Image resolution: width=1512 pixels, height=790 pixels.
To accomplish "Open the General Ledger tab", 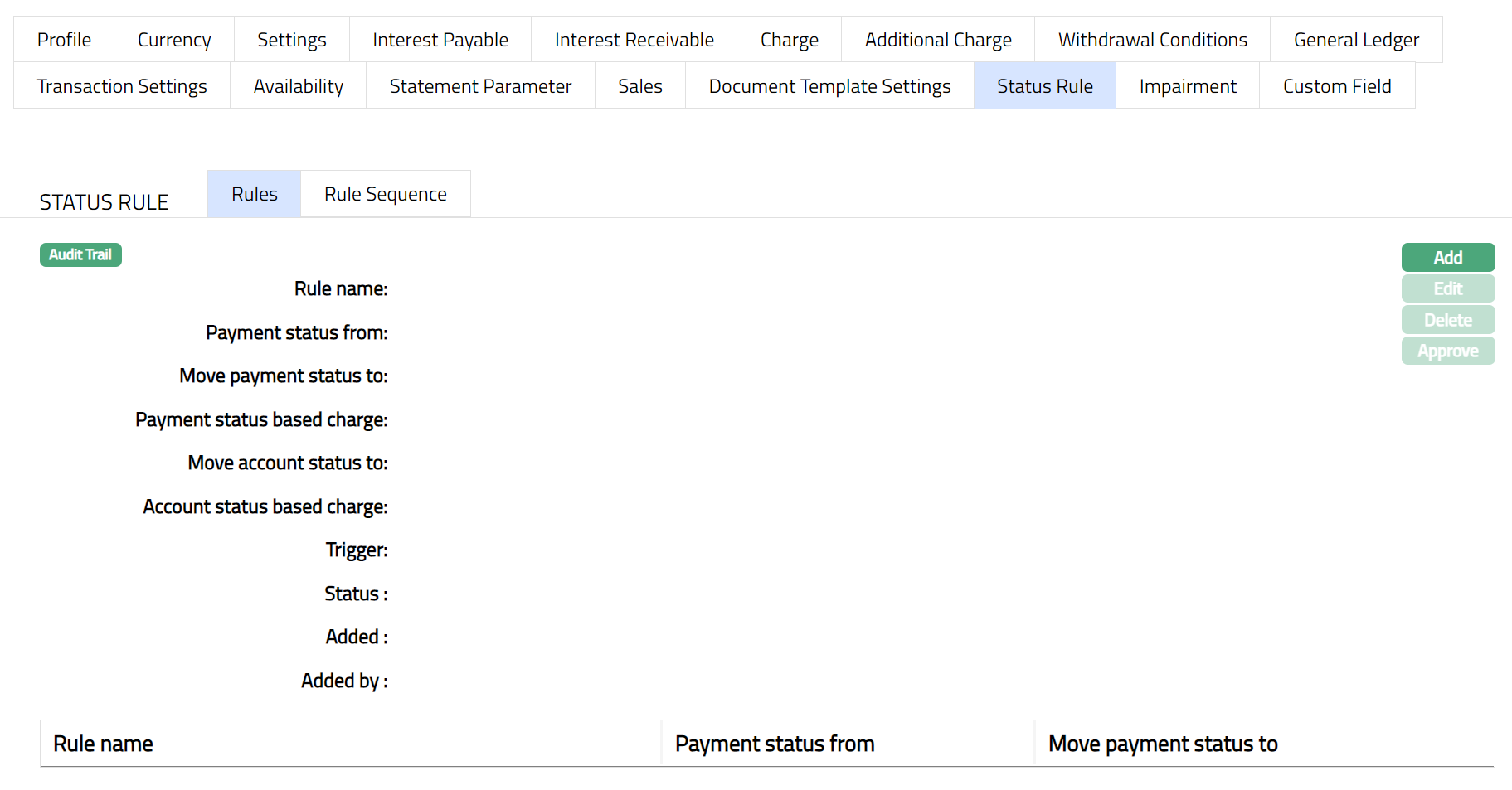I will (x=1355, y=40).
